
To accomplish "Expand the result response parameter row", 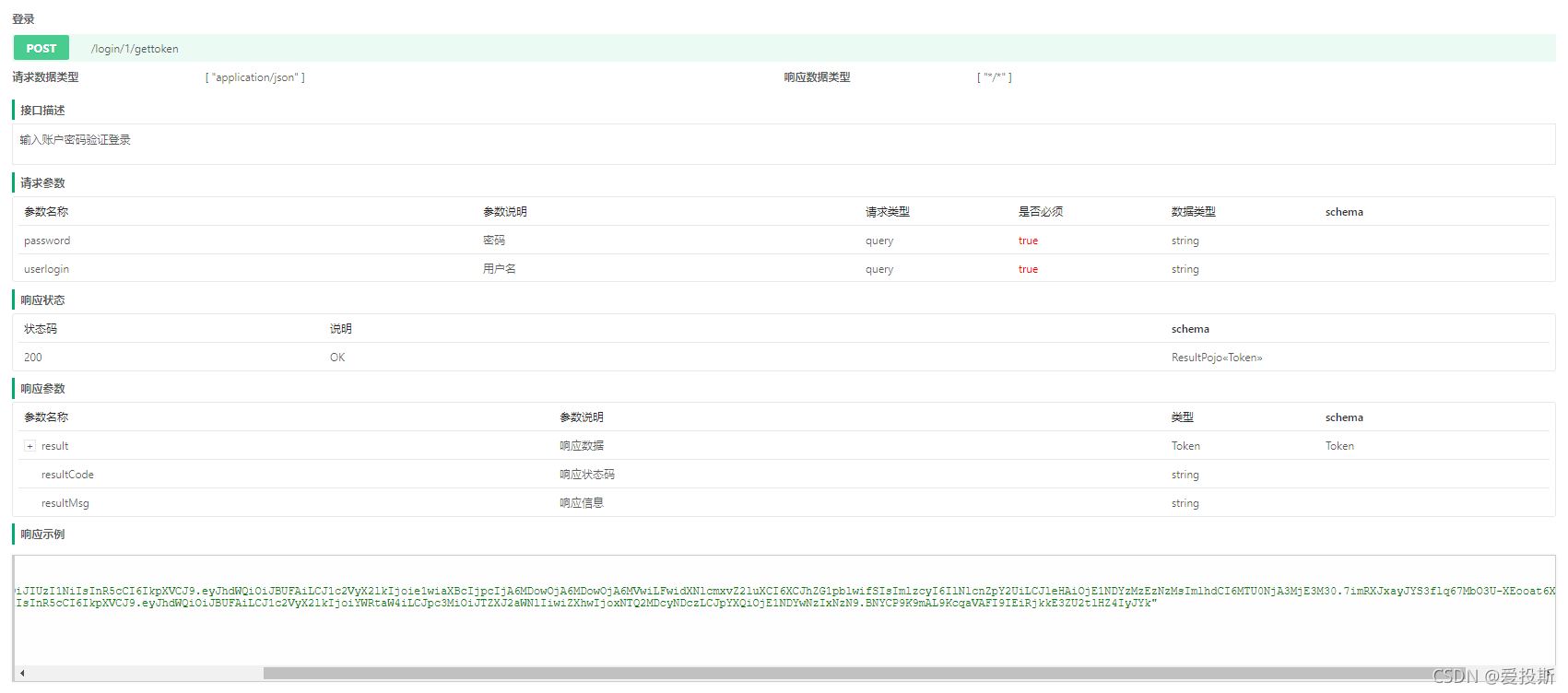I will [29, 446].
